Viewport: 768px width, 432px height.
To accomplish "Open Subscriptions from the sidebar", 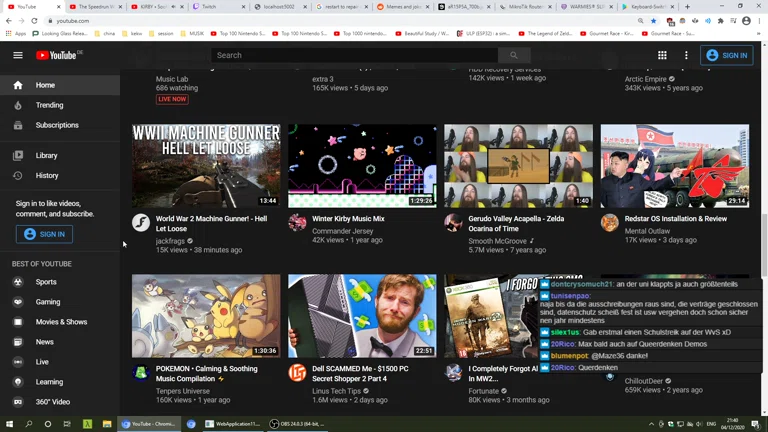I will pos(57,125).
